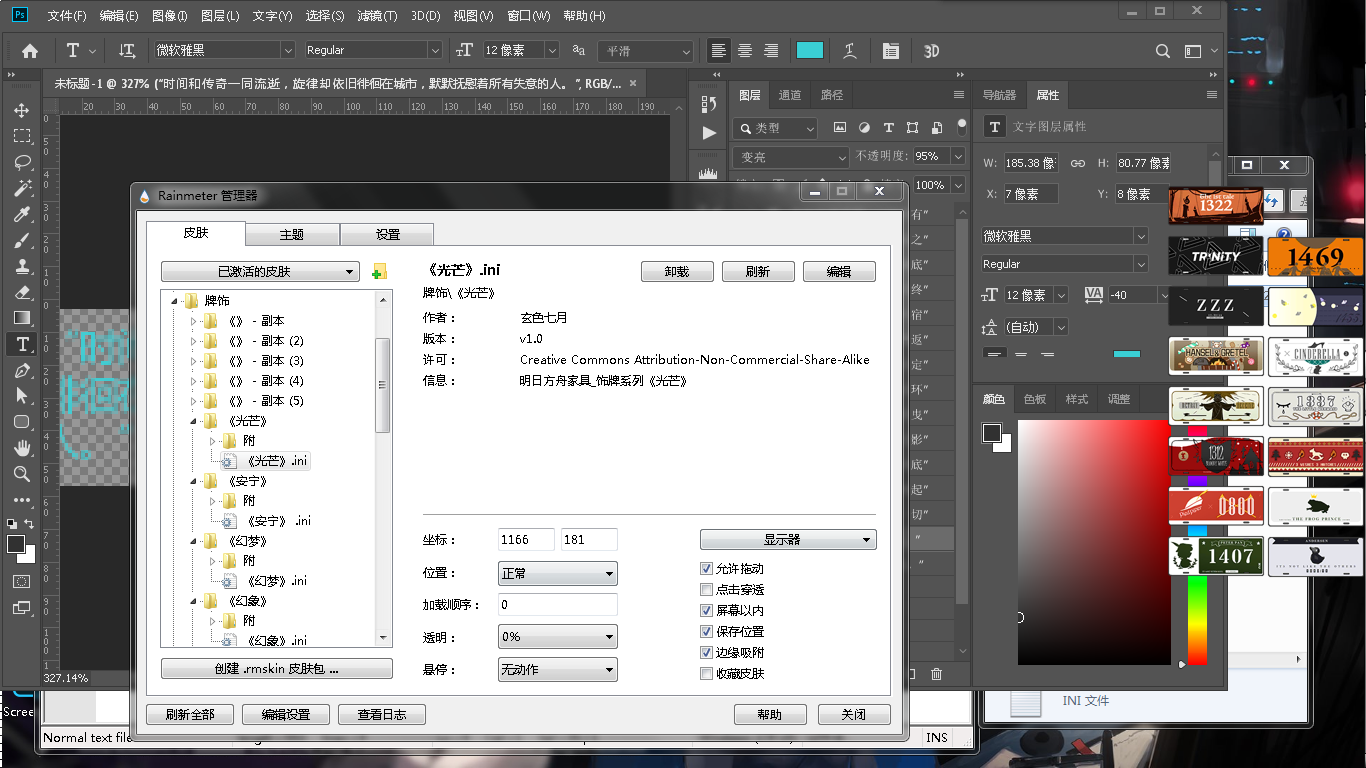Image resolution: width=1366 pixels, height=768 pixels.
Task: Open the anti-aliasing 平滑 dropdown
Action: coord(646,50)
